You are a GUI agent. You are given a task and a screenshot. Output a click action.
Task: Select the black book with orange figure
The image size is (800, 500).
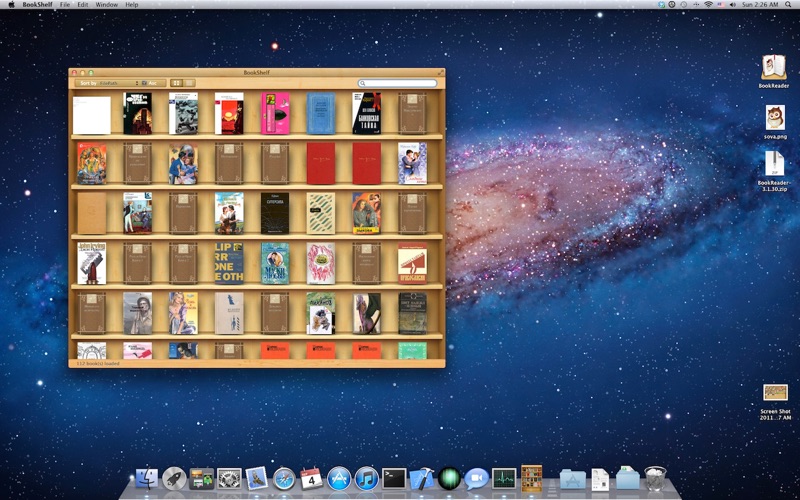(138, 113)
